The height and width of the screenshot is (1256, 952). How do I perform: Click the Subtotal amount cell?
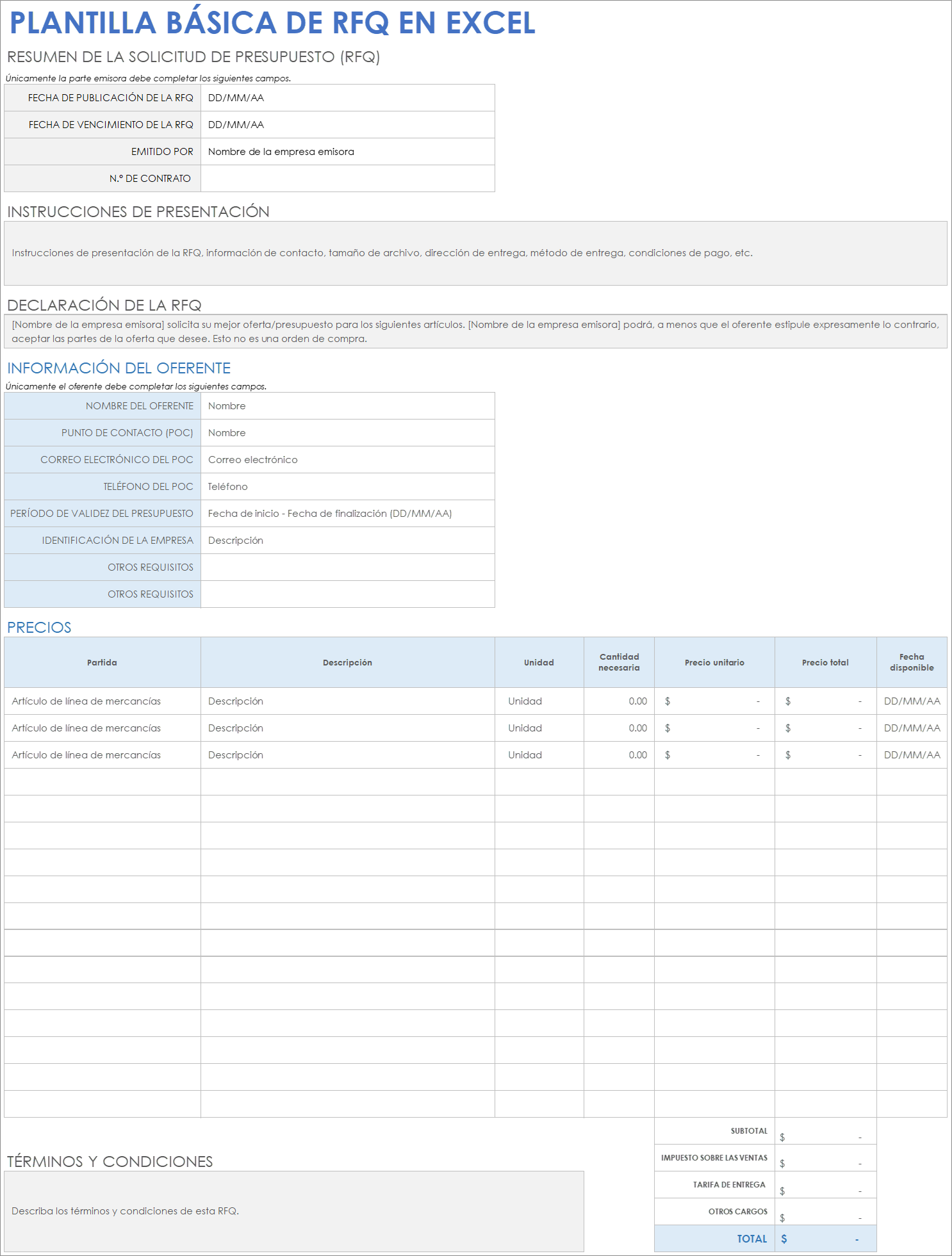coord(825,1132)
